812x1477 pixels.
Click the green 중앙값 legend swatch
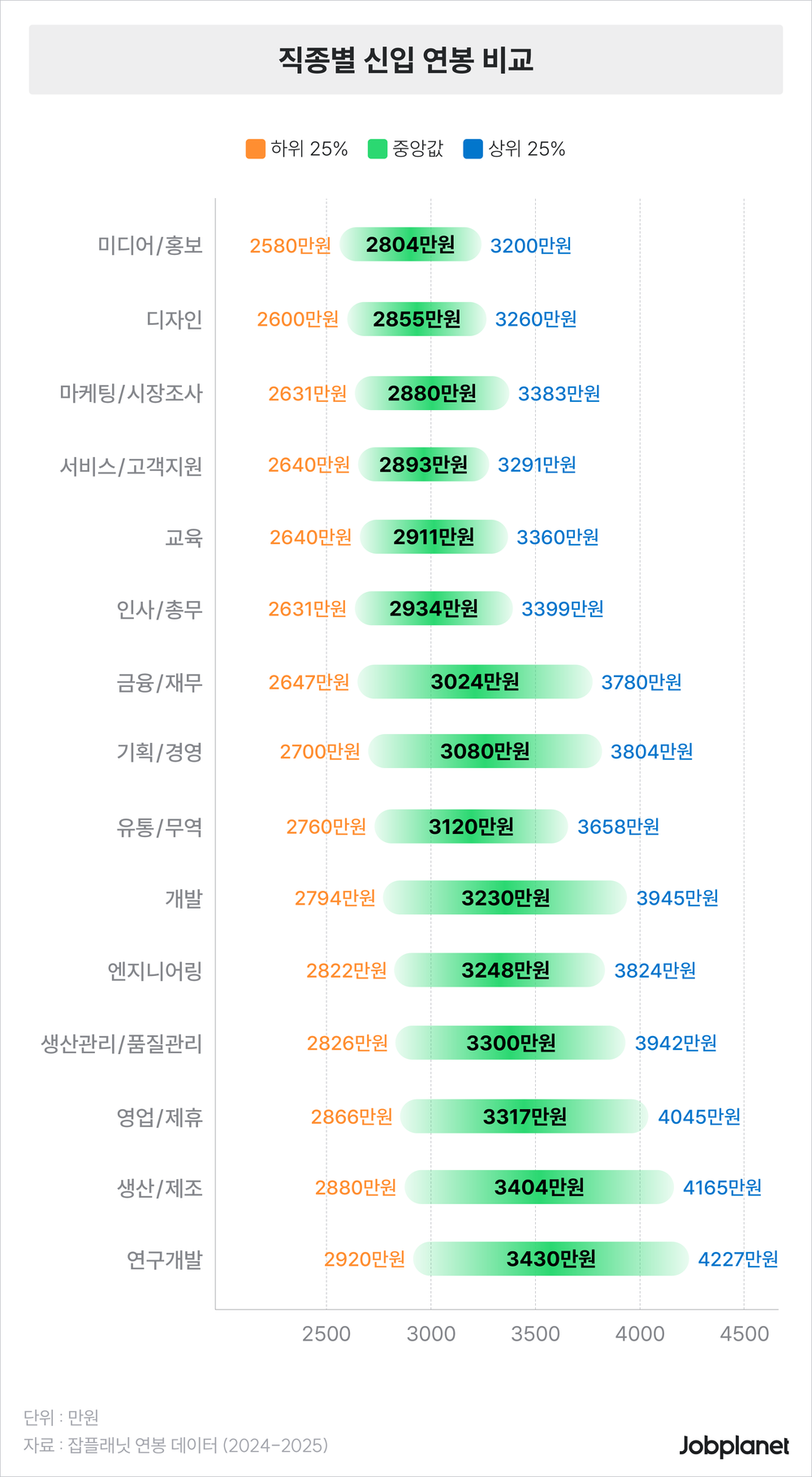(378, 149)
